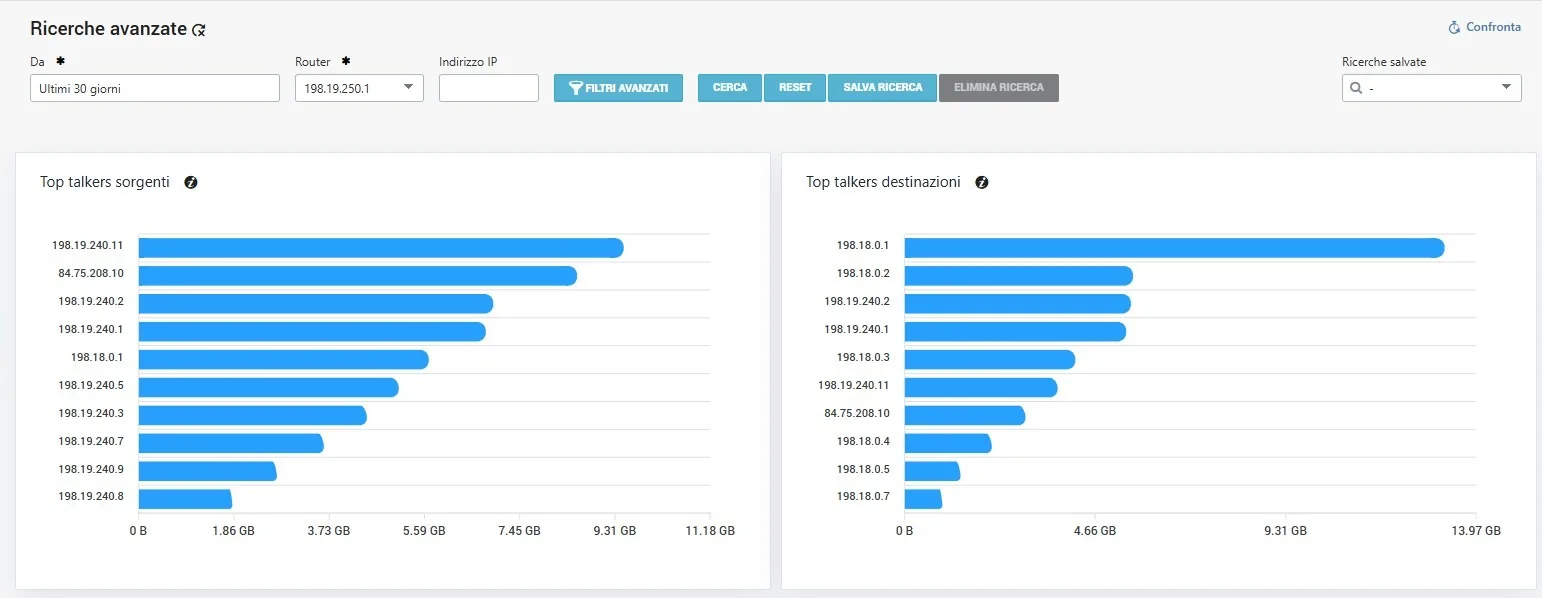Open the Ultimi 30 giorni date field

click(155, 88)
